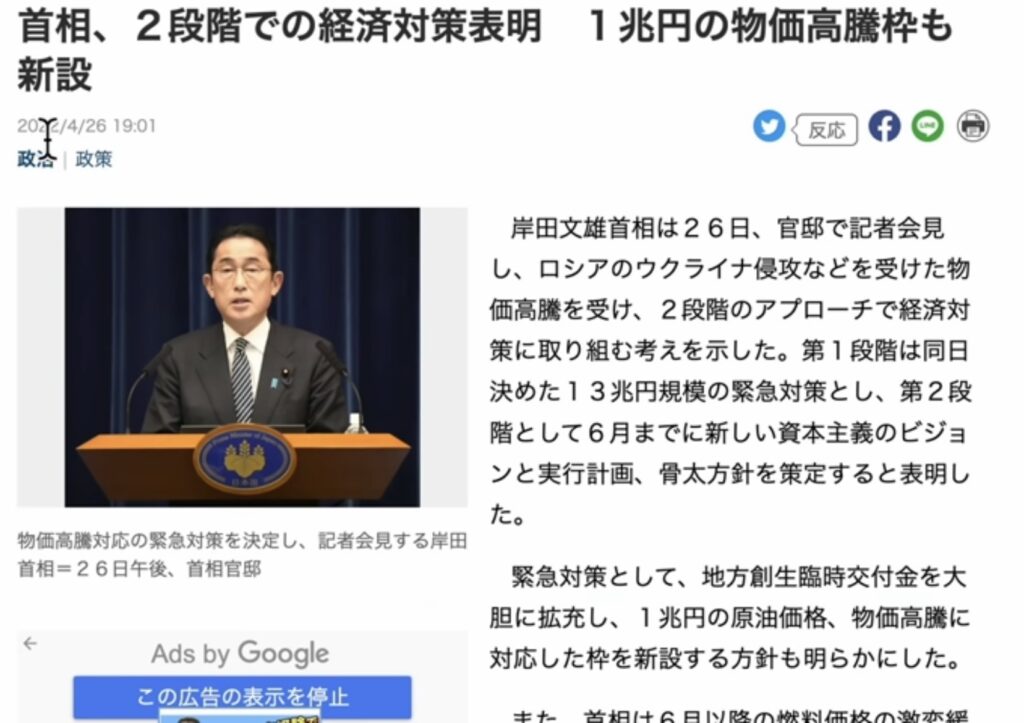
Task: Click the printer icon to print
Action: click(973, 126)
